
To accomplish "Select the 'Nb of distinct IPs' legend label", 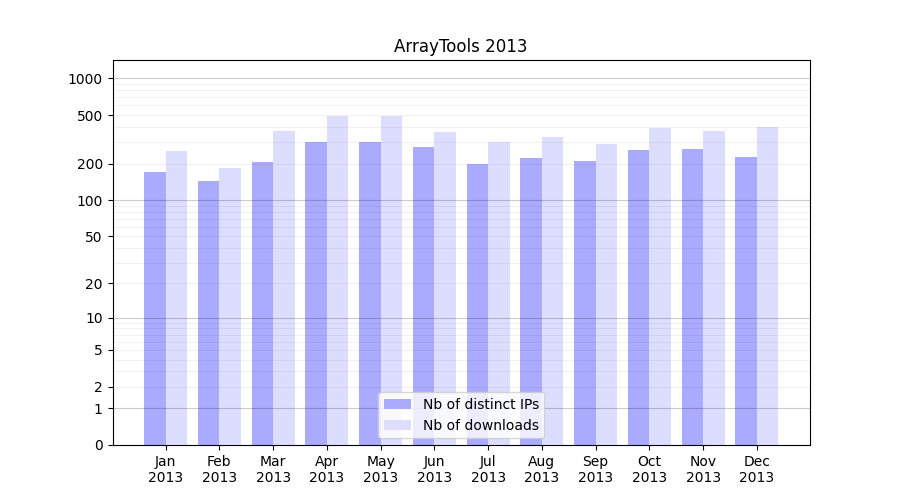I will click(x=480, y=404).
